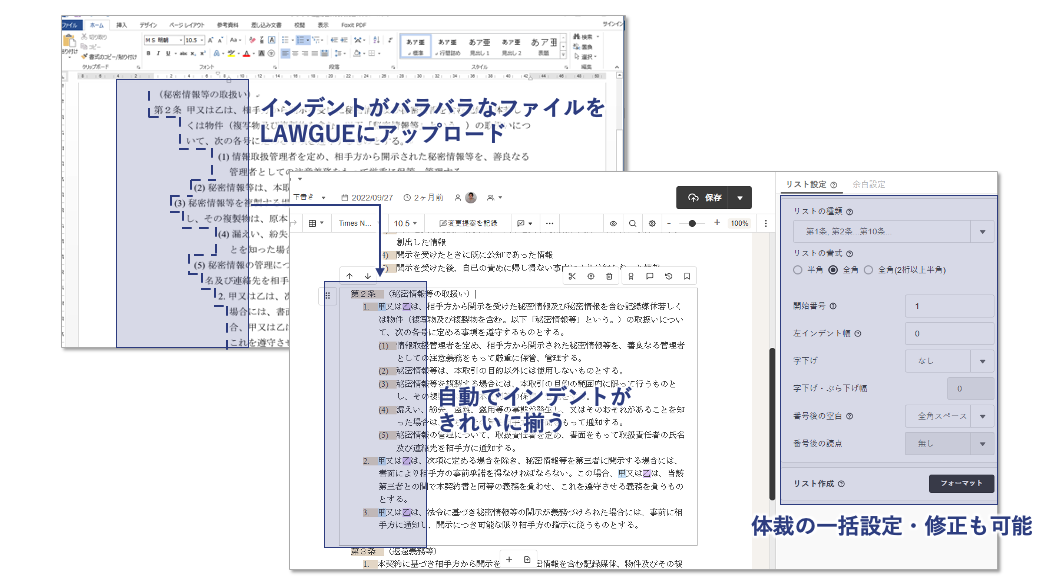This screenshot has height=583, width=1037.
Task: Click the comment bubble icon in the clause toolbar
Action: click(x=649, y=276)
